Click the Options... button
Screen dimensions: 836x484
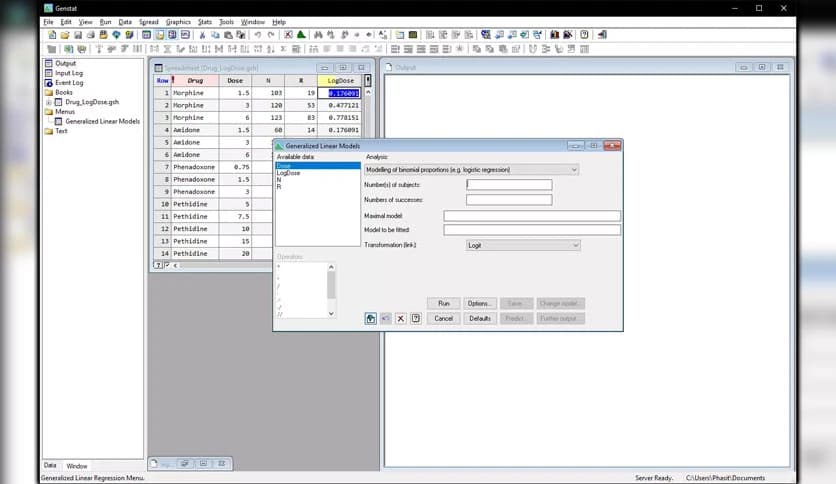tap(479, 303)
